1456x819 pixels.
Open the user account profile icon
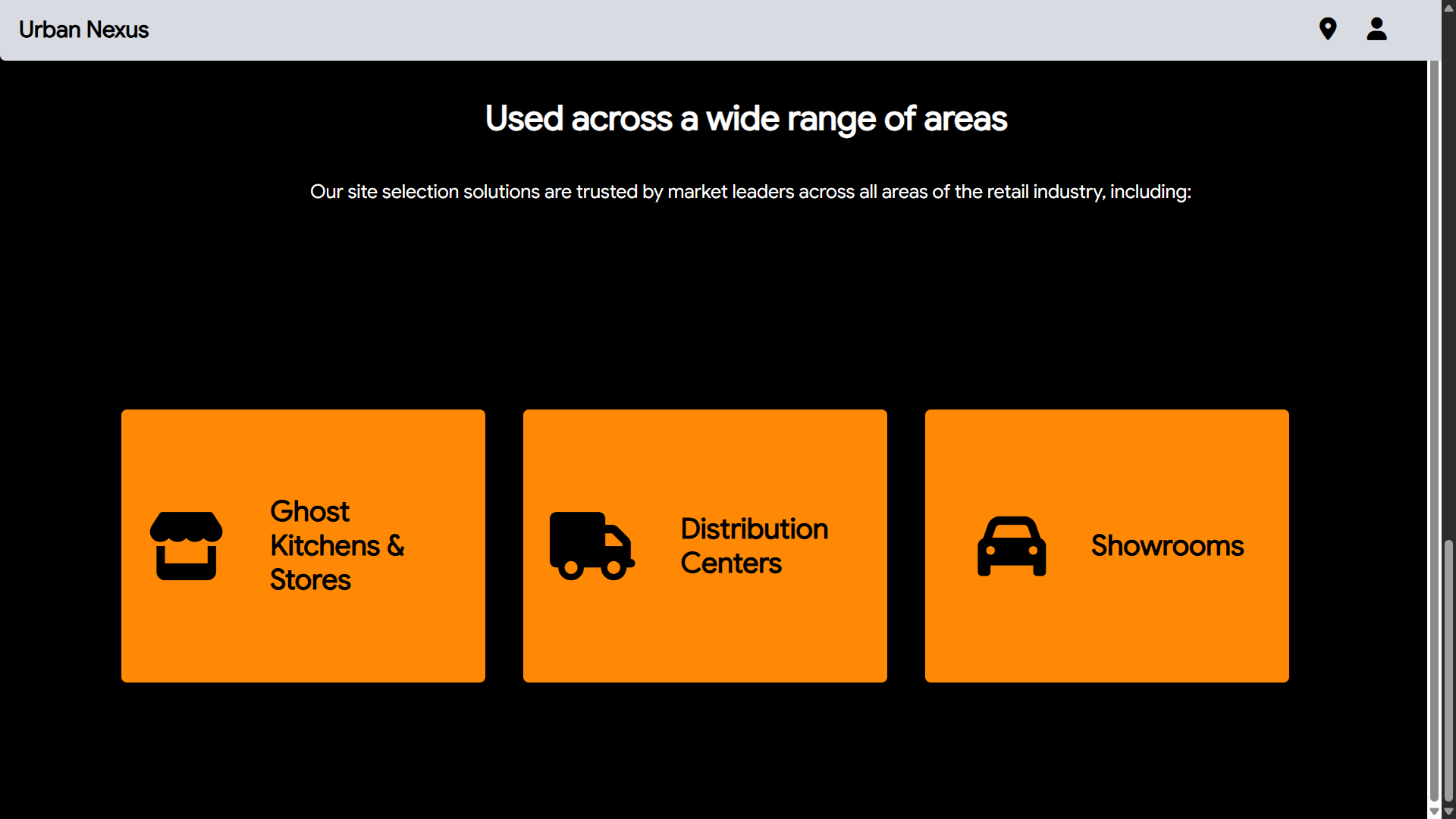(x=1376, y=29)
